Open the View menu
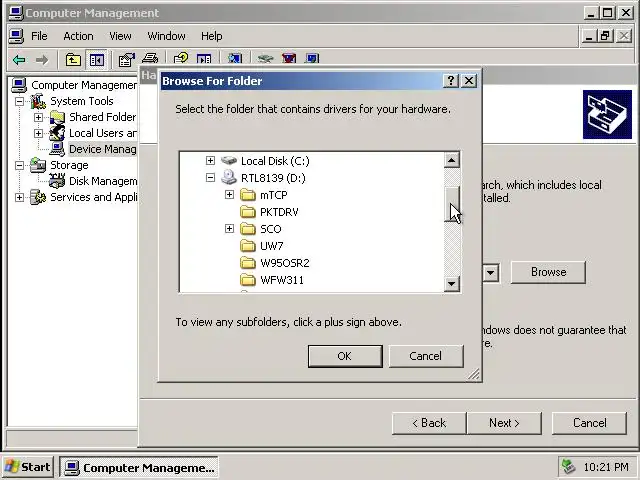This screenshot has height=480, width=640. [x=120, y=36]
